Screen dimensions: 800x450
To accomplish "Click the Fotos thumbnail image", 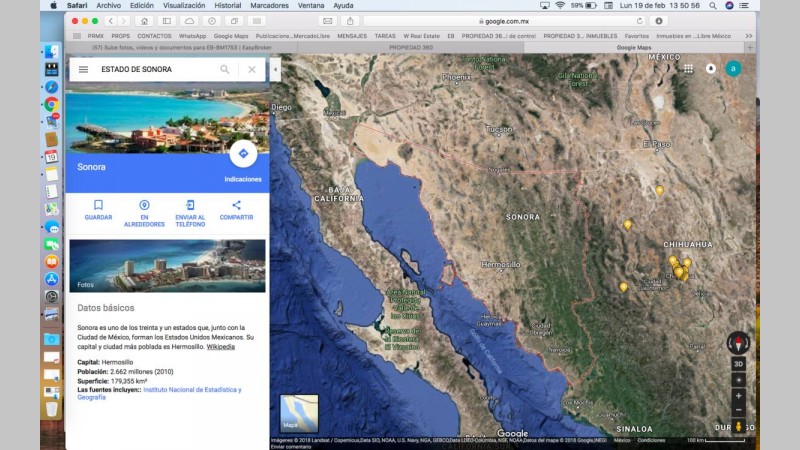I will [x=168, y=265].
